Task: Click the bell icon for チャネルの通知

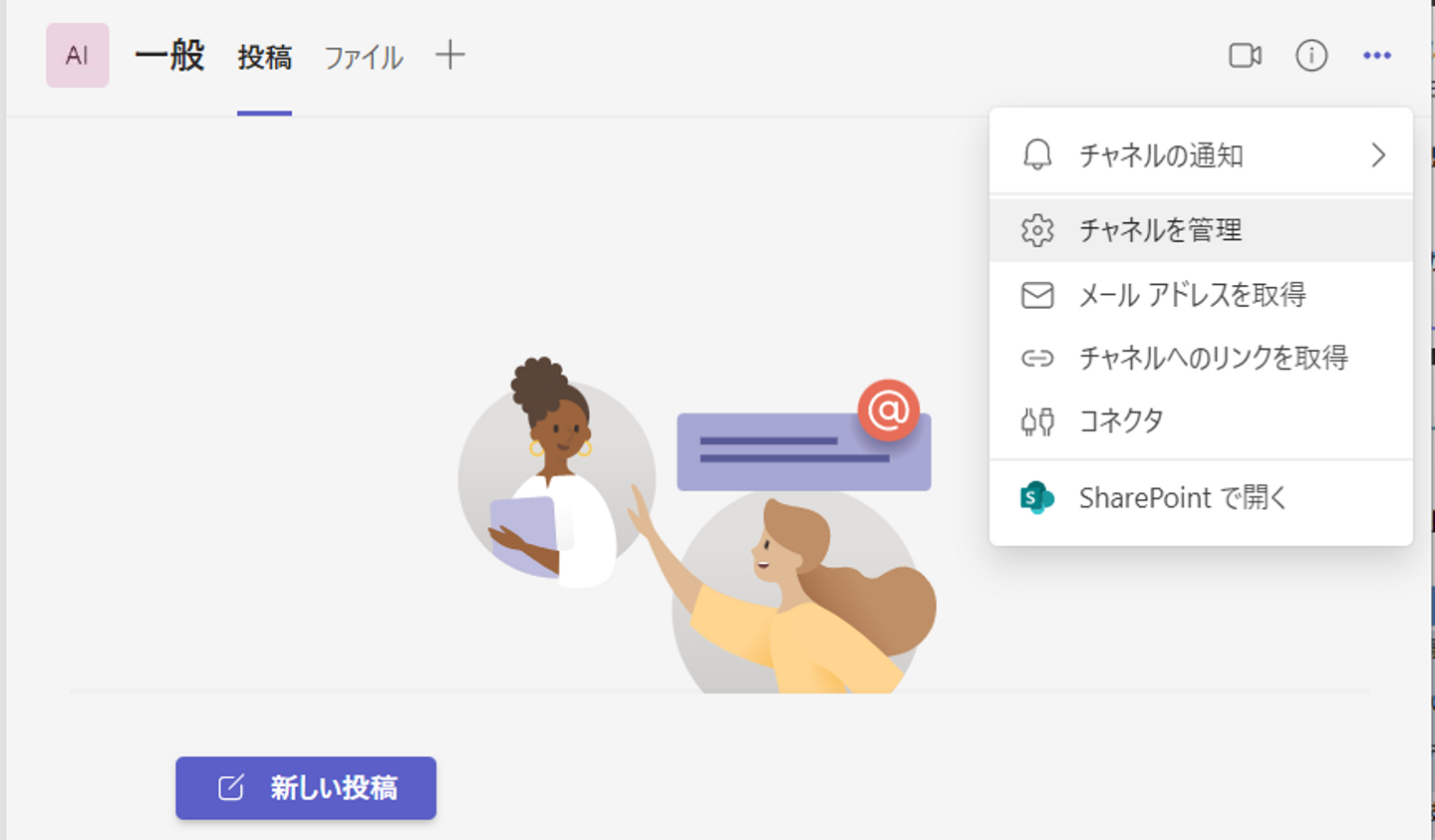Action: pos(1037,155)
